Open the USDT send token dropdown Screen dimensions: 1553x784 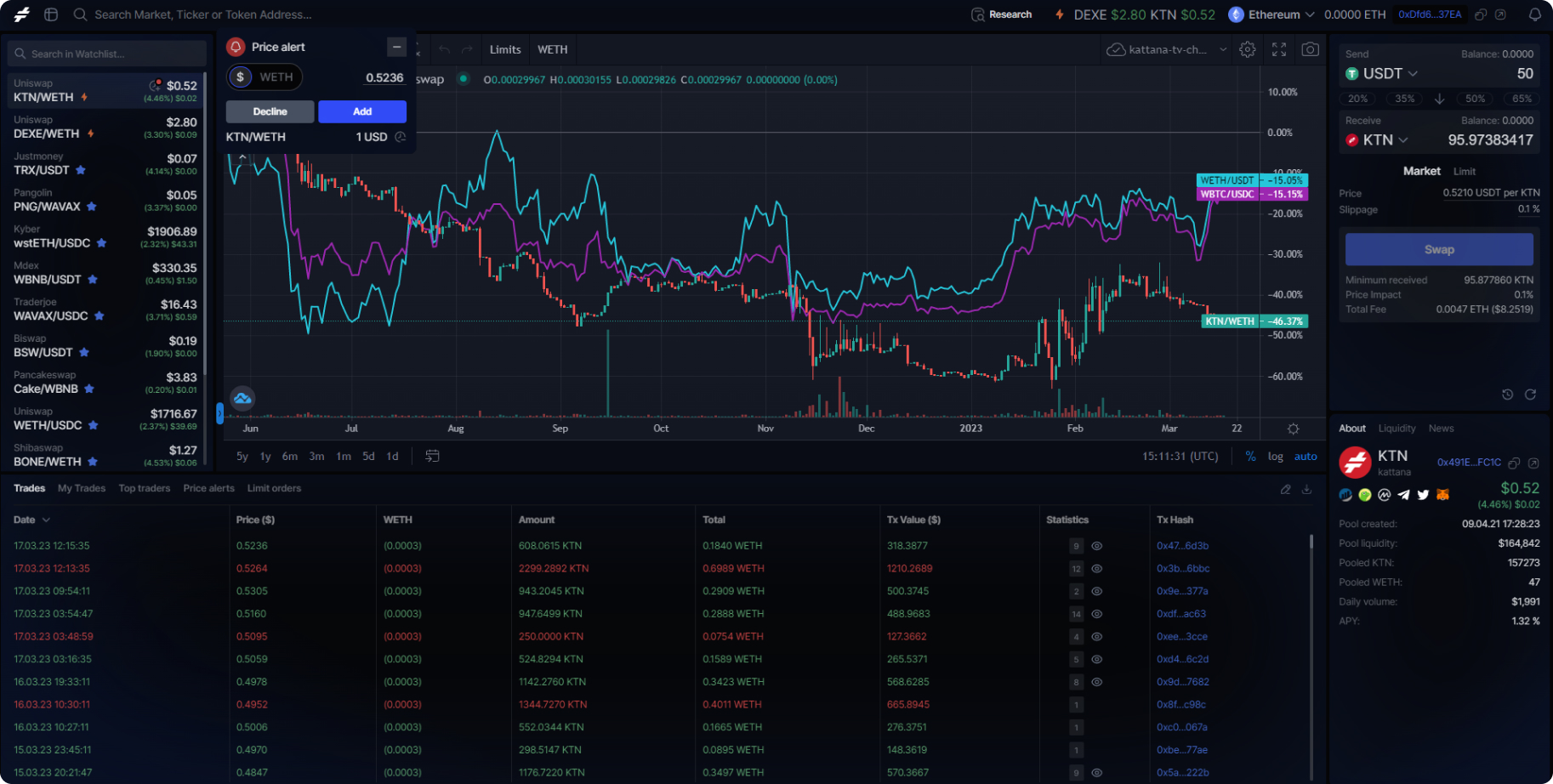[1387, 73]
